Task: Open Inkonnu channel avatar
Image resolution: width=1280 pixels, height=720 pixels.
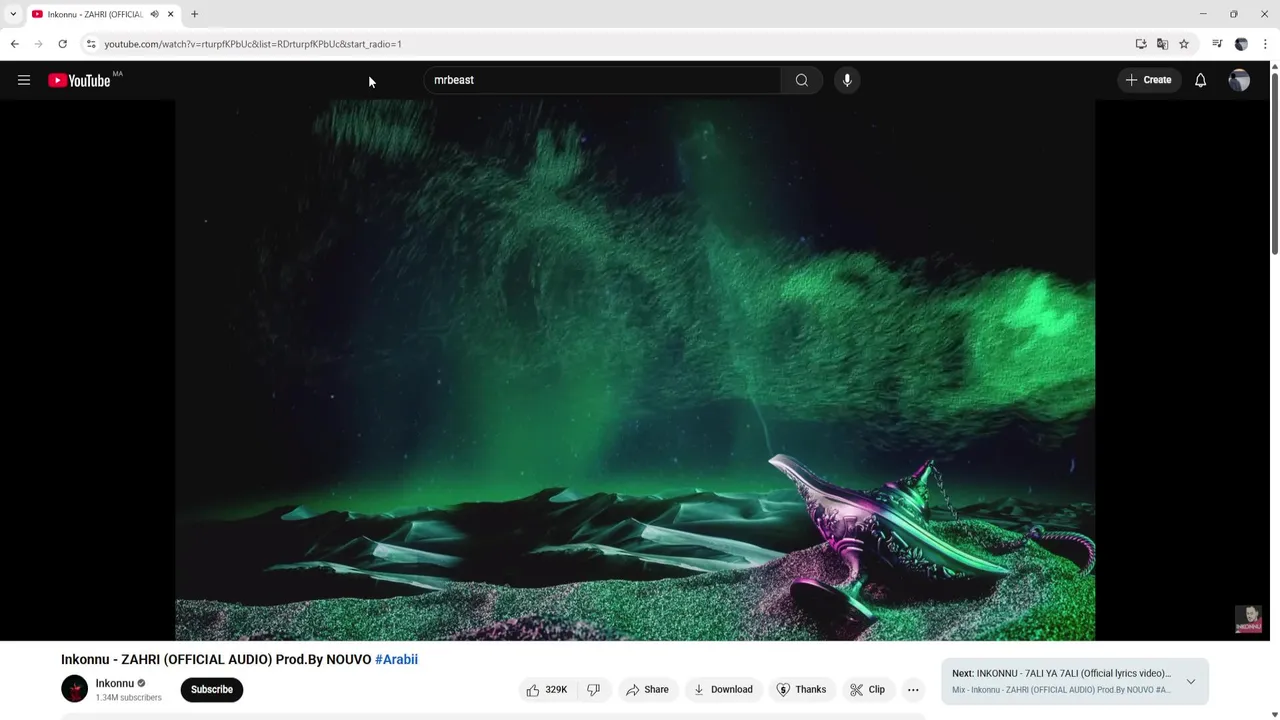Action: click(x=75, y=689)
